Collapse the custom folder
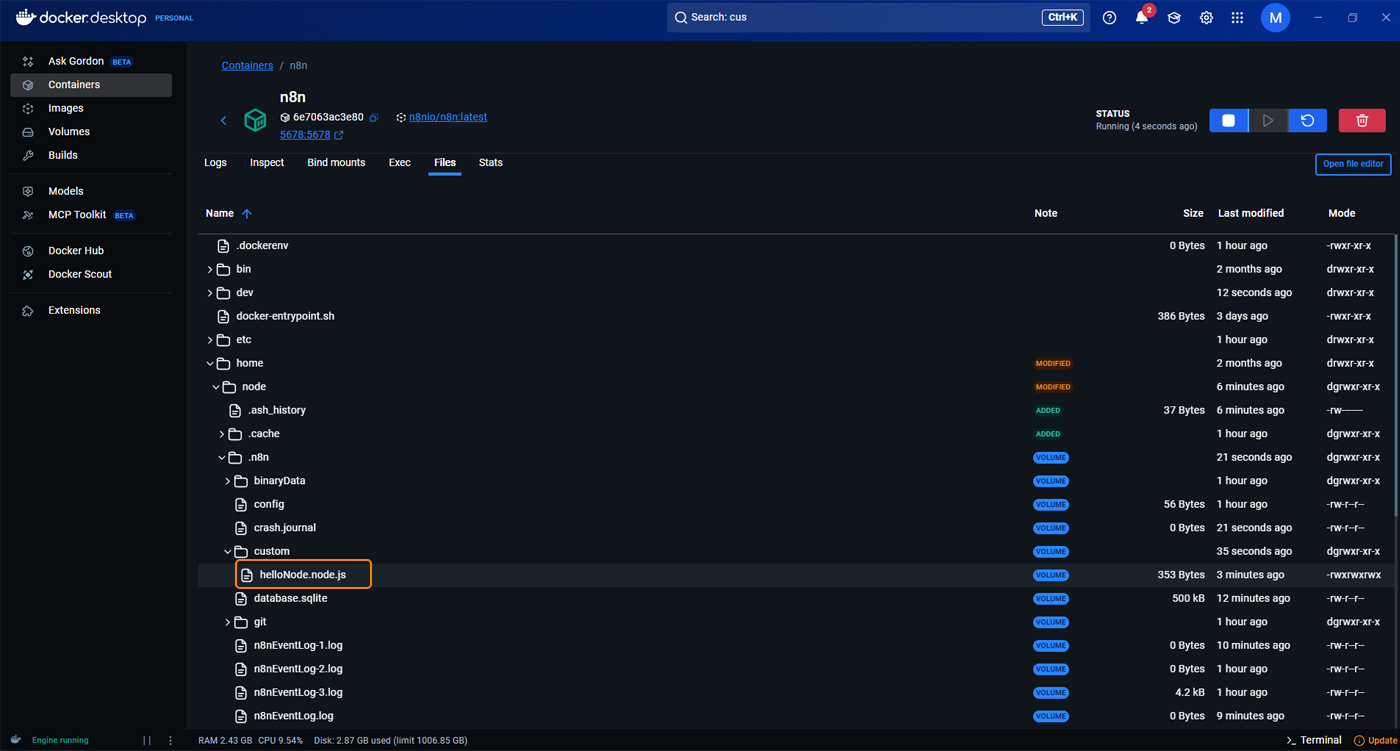This screenshot has height=751, width=1400. (x=228, y=551)
